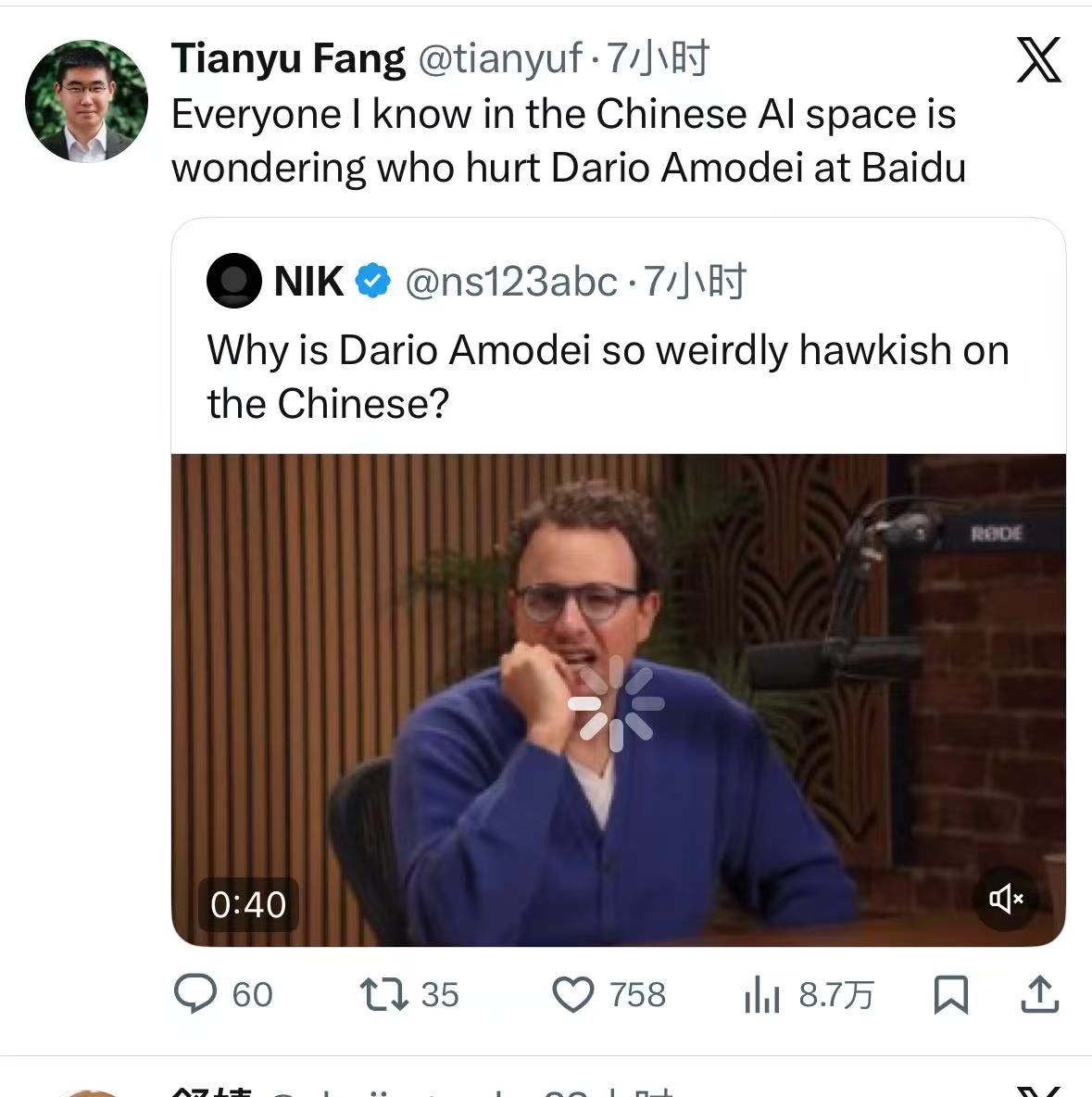
Task: Open quoted tweet about hawkish Dario Amodei
Action: [608, 376]
